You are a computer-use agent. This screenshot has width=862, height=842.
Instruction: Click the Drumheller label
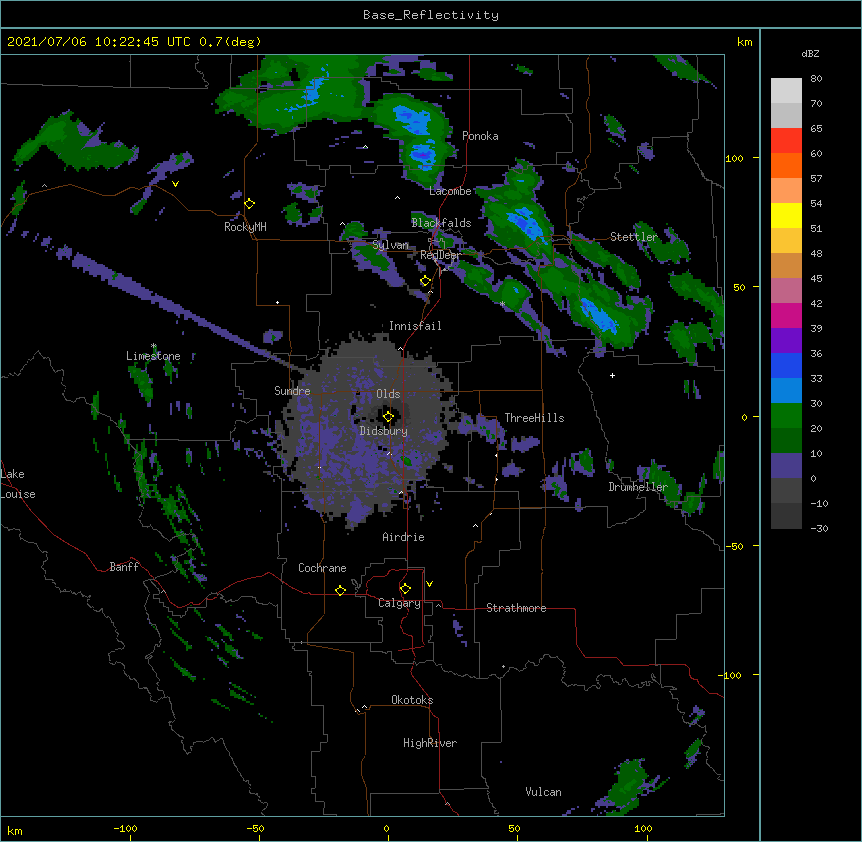click(x=638, y=488)
